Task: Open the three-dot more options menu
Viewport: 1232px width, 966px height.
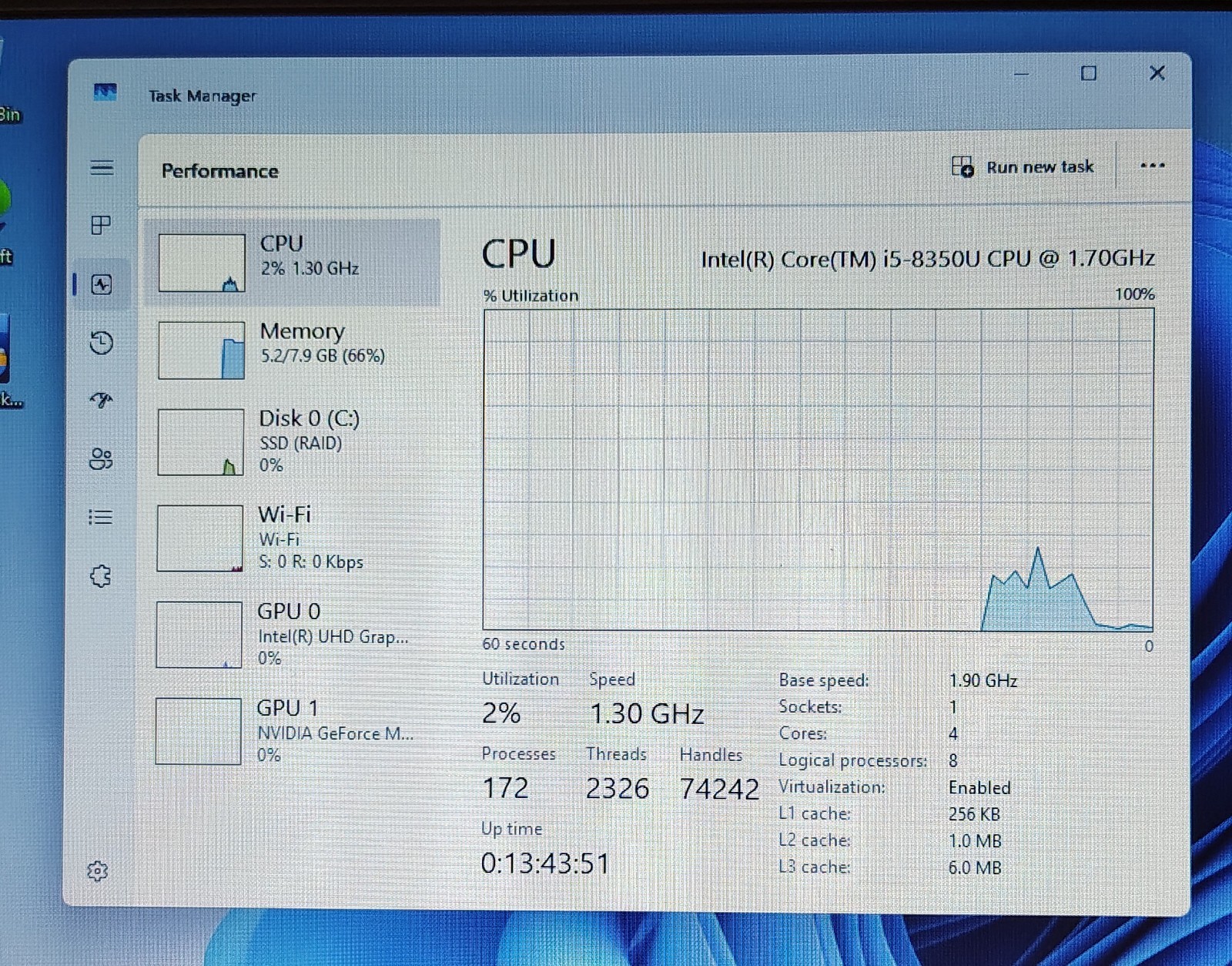Action: pos(1152,166)
